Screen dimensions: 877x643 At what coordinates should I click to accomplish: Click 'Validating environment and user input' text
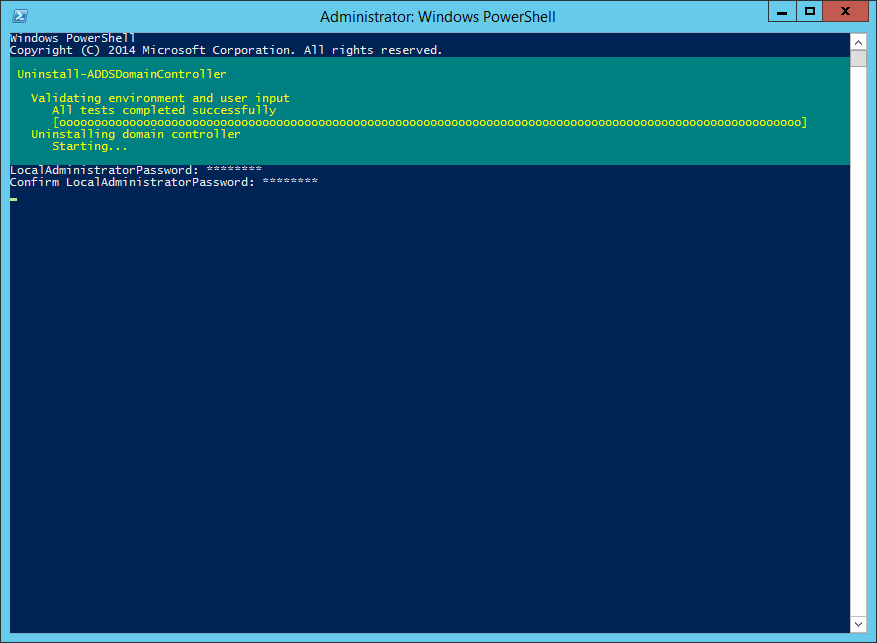click(x=160, y=98)
